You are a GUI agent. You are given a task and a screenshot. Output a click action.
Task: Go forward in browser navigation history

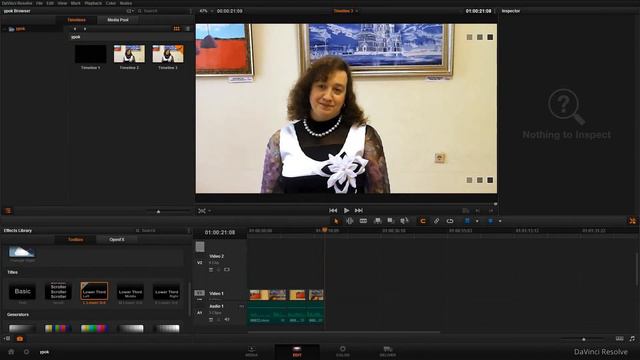[85, 29]
